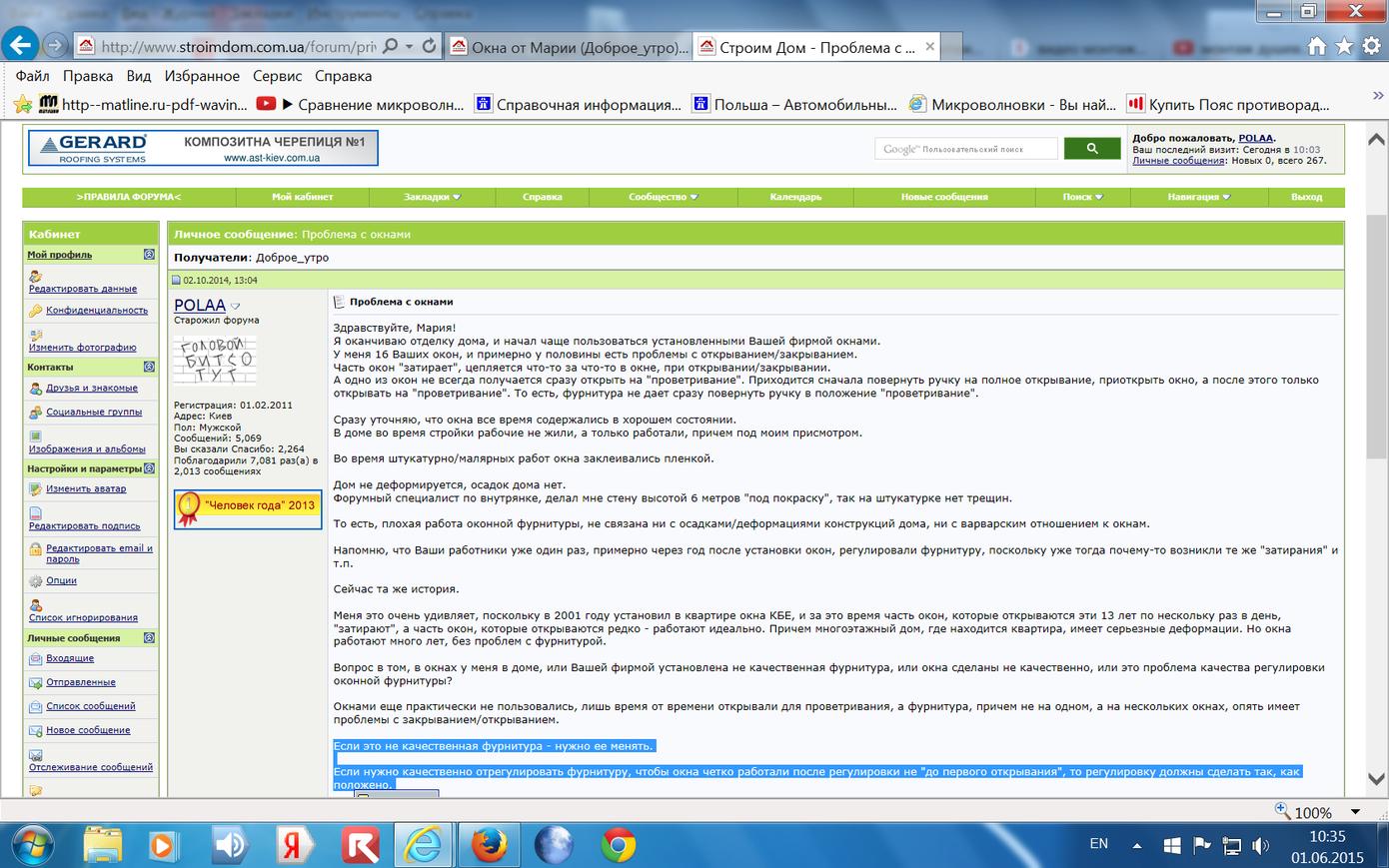Launch the media player taskbar icon
Screen dimensions: 1389x868
(161, 845)
